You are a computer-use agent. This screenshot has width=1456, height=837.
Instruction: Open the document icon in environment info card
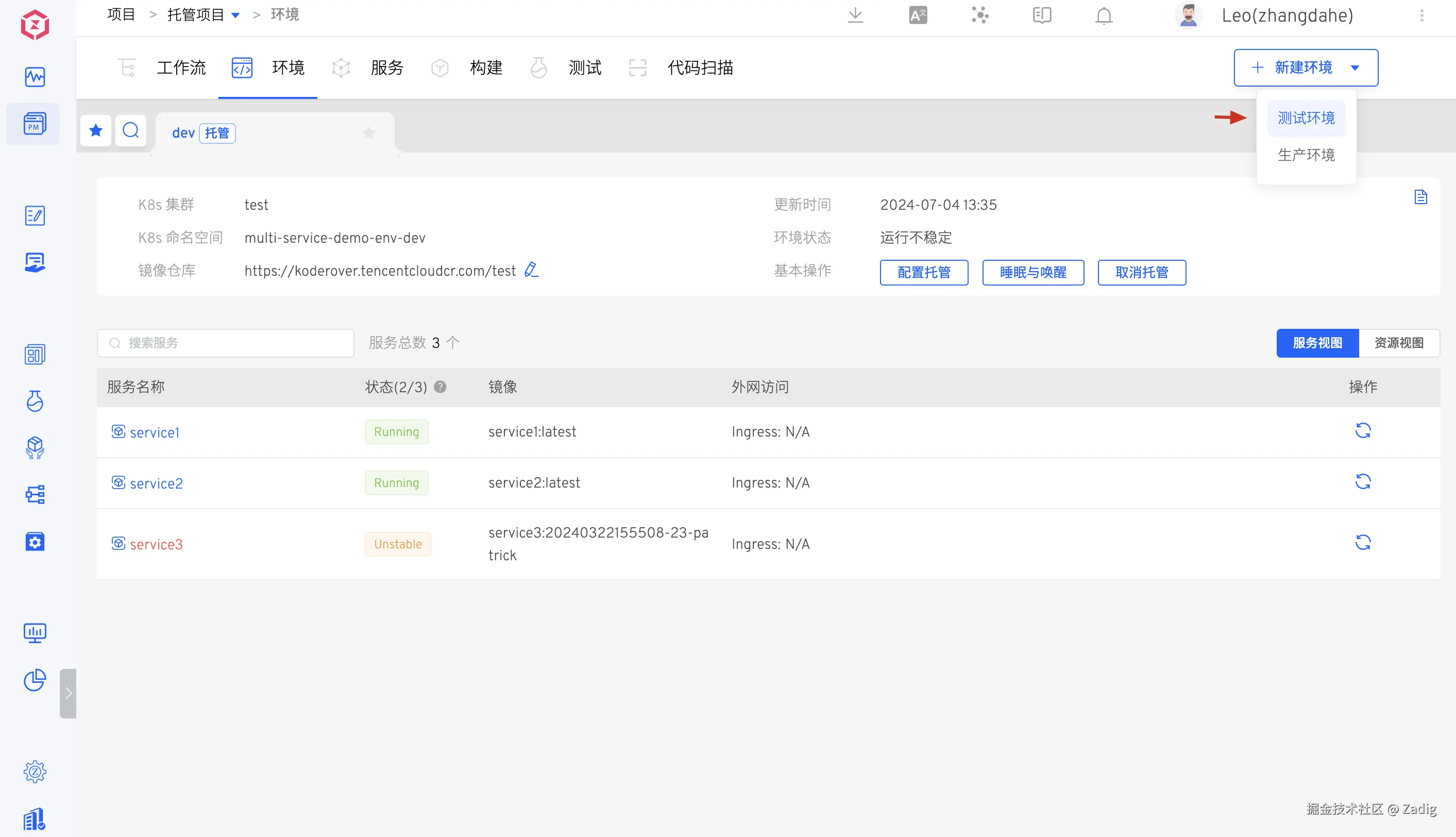point(1420,197)
